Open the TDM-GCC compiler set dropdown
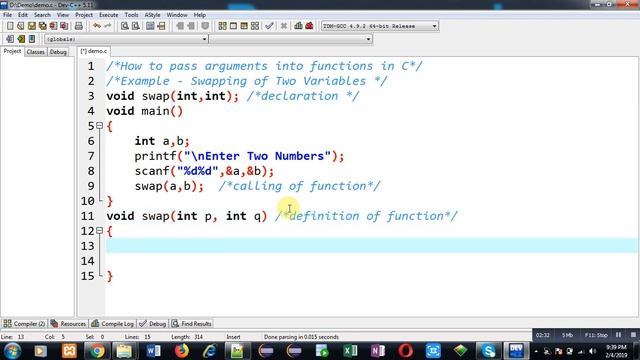 380,26
